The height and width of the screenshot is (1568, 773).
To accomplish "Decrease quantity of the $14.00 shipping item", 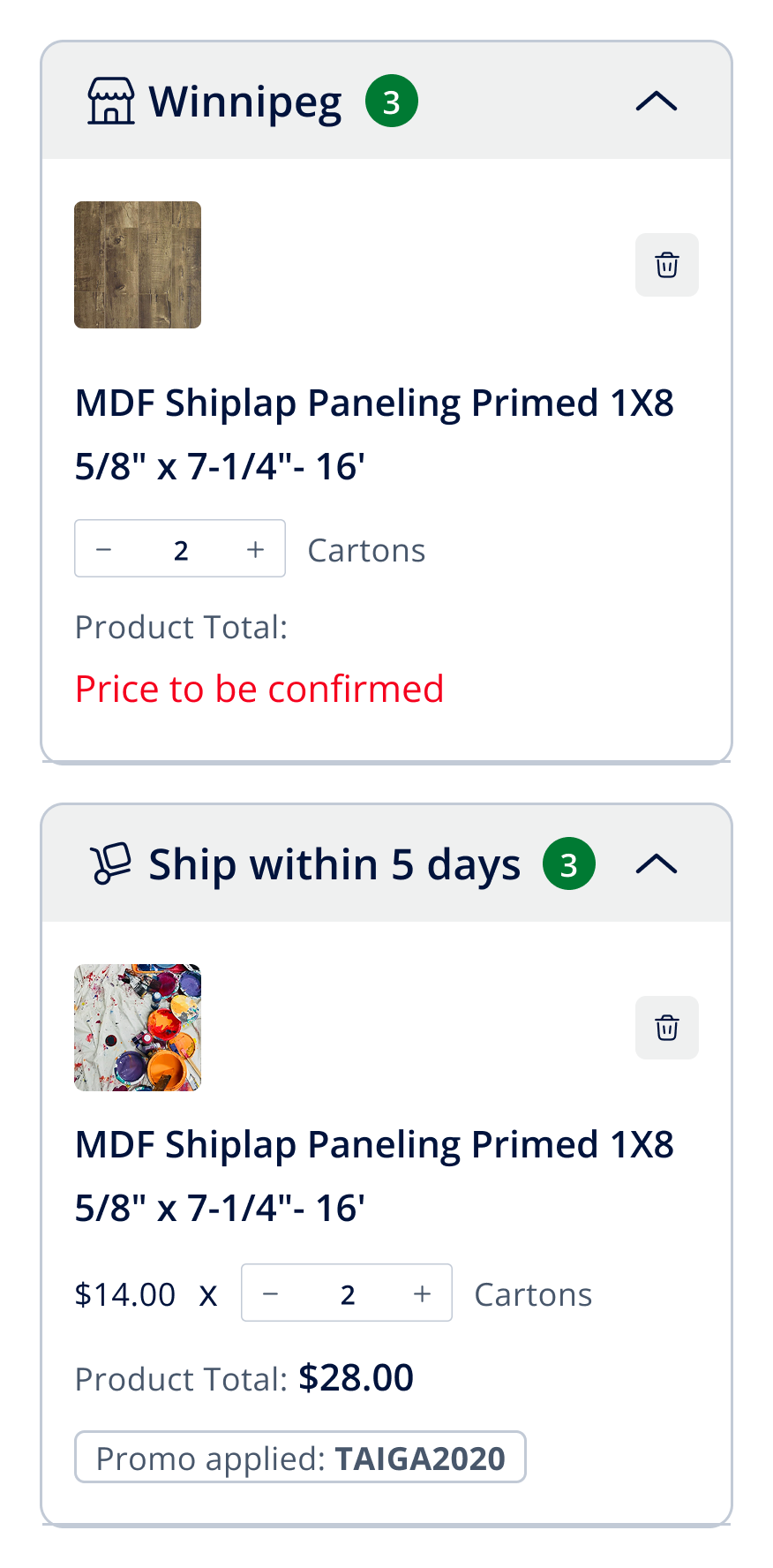I will tap(271, 1293).
